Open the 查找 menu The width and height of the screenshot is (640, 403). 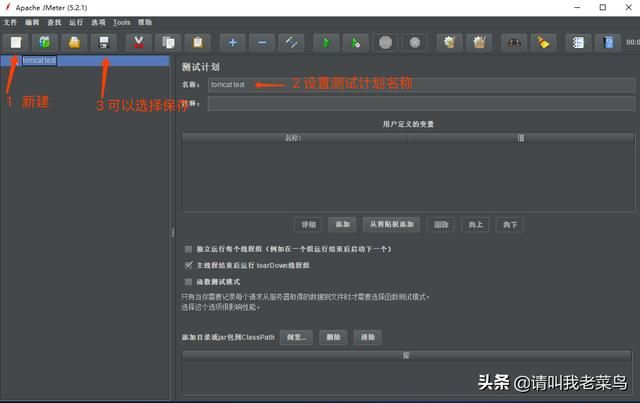[x=54, y=22]
